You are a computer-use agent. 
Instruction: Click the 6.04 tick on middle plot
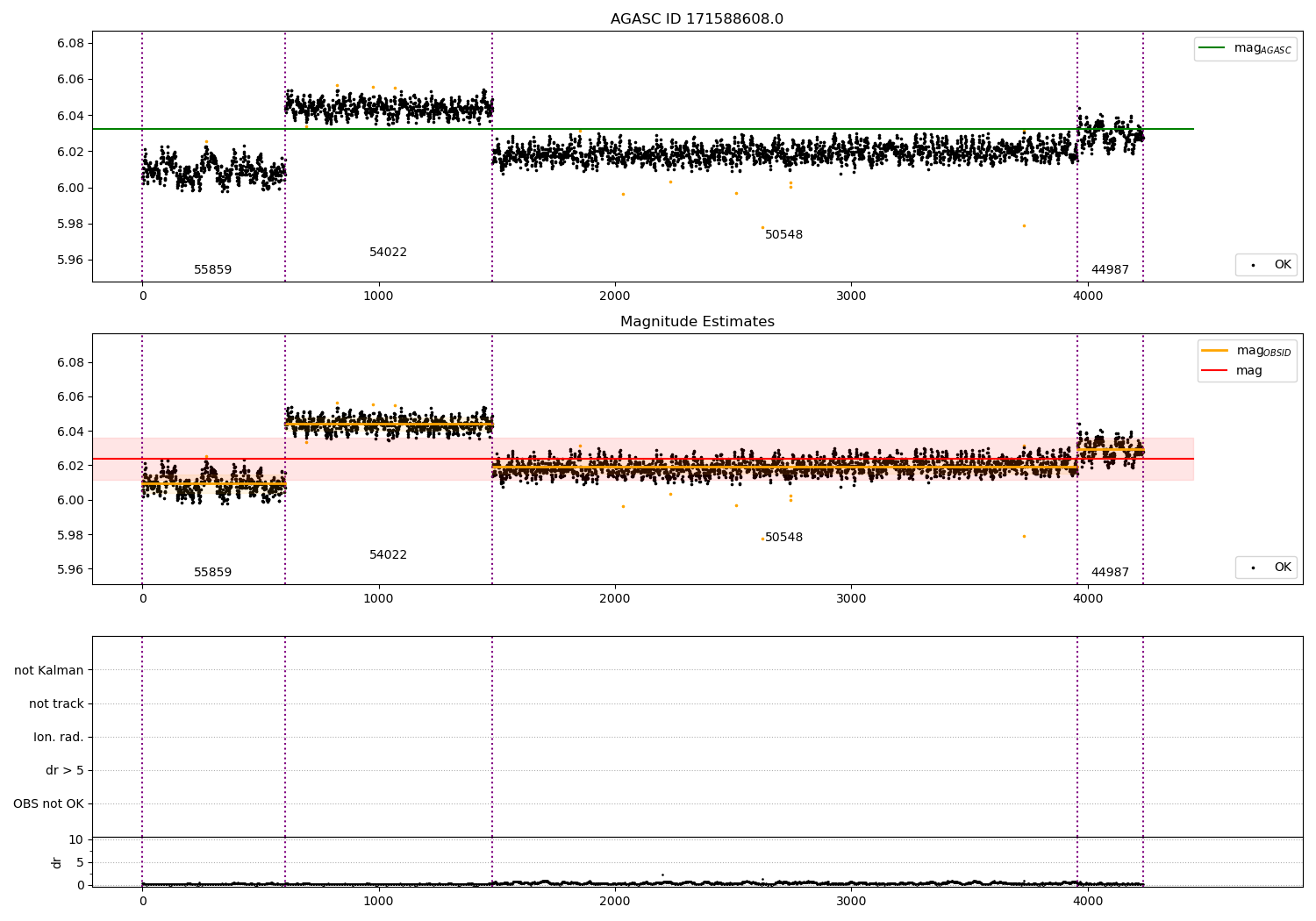[x=69, y=432]
